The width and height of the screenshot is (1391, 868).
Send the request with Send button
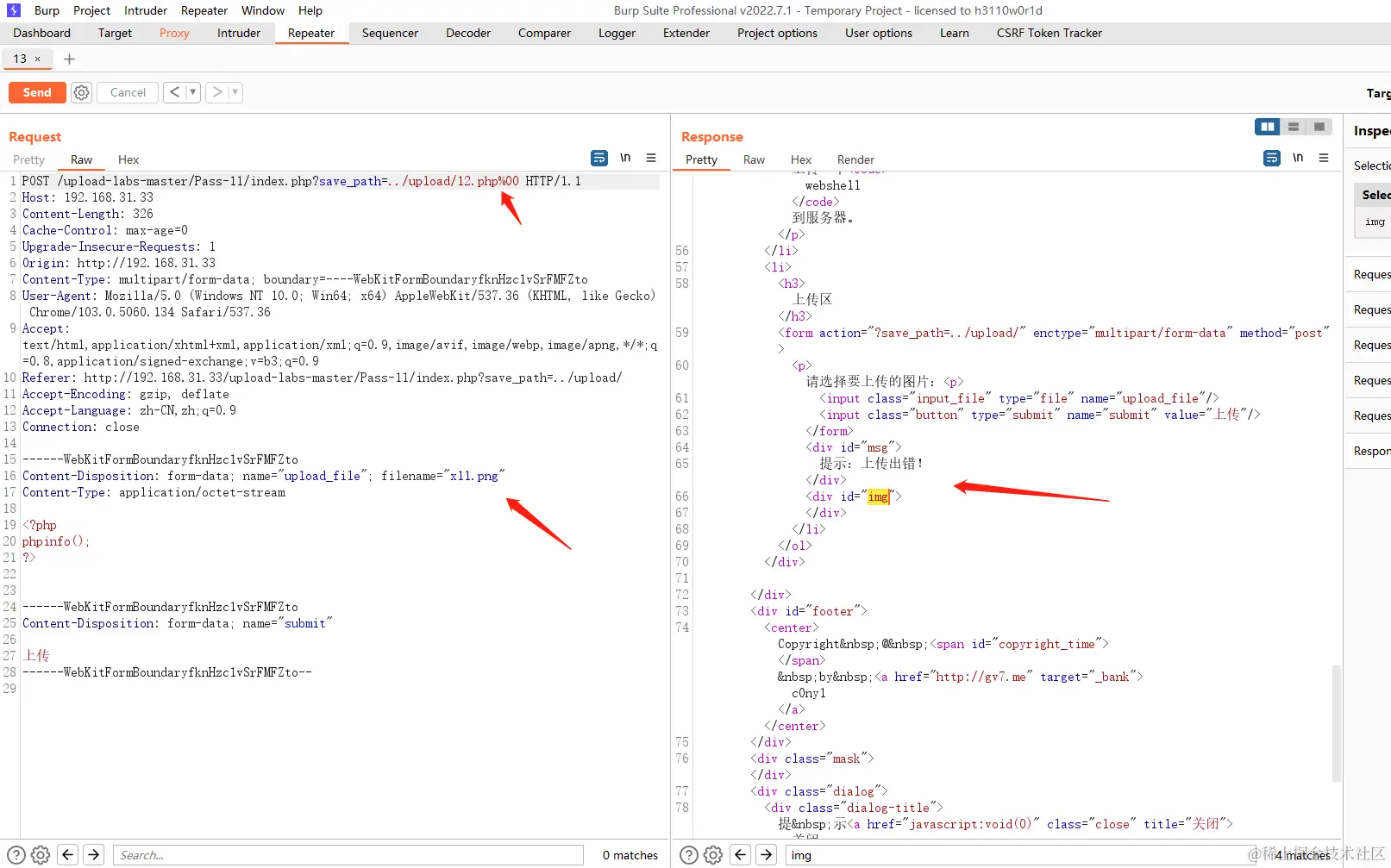[37, 92]
